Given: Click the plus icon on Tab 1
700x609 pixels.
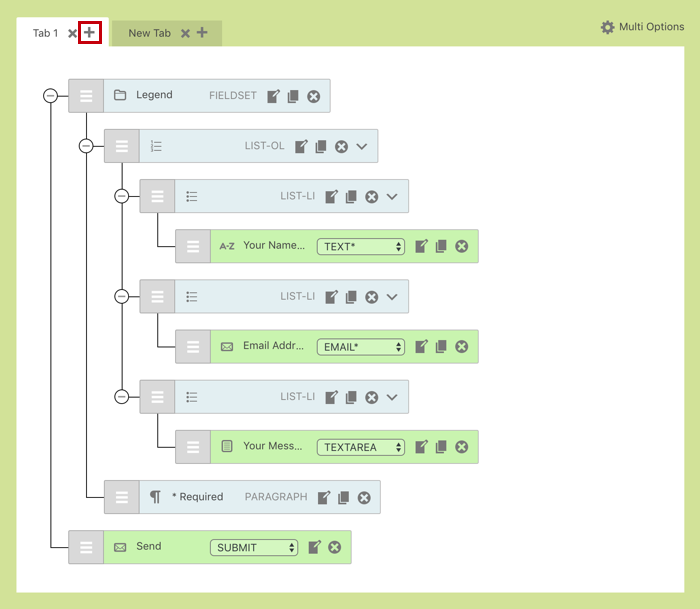Looking at the screenshot, I should [90, 33].
